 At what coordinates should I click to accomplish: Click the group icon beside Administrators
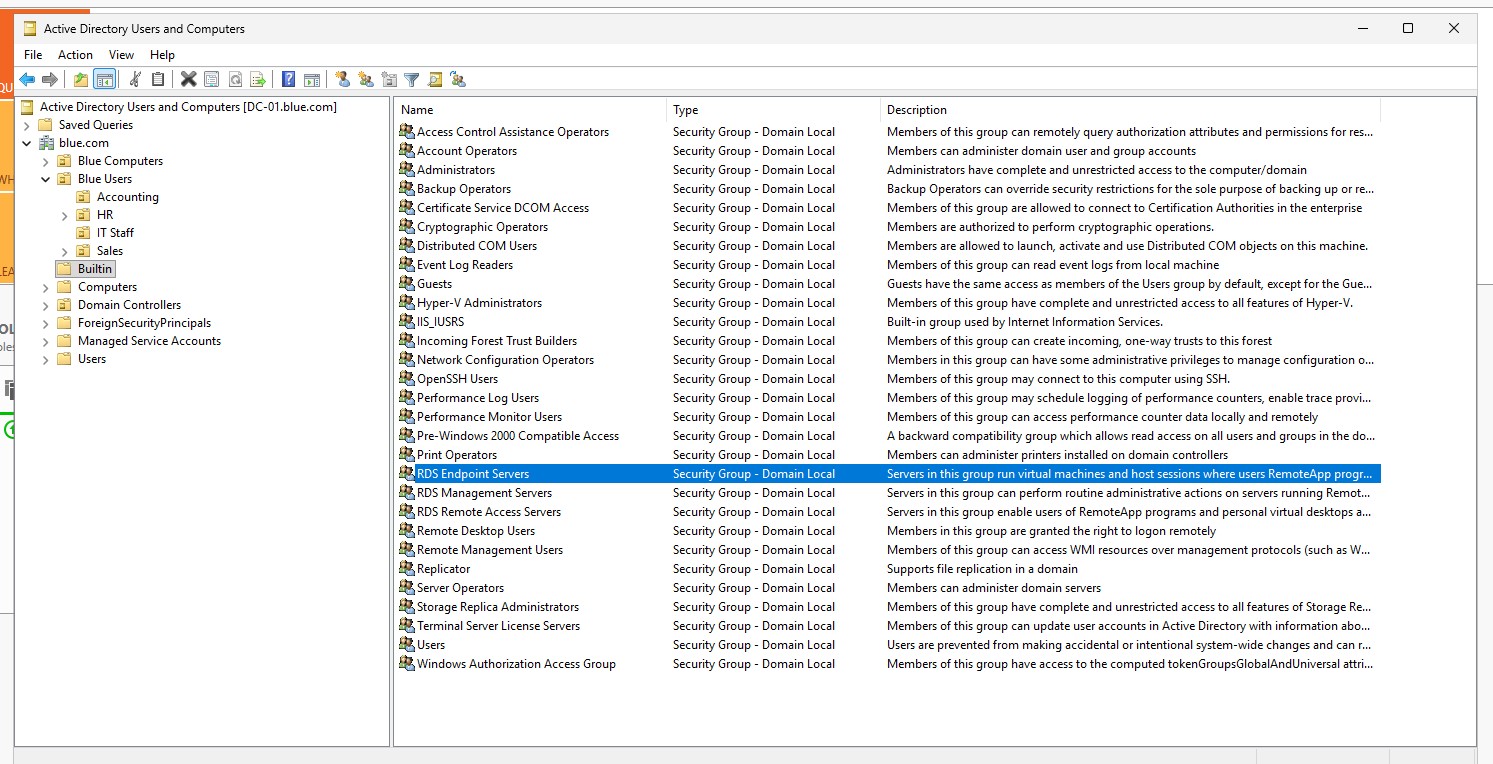[406, 170]
